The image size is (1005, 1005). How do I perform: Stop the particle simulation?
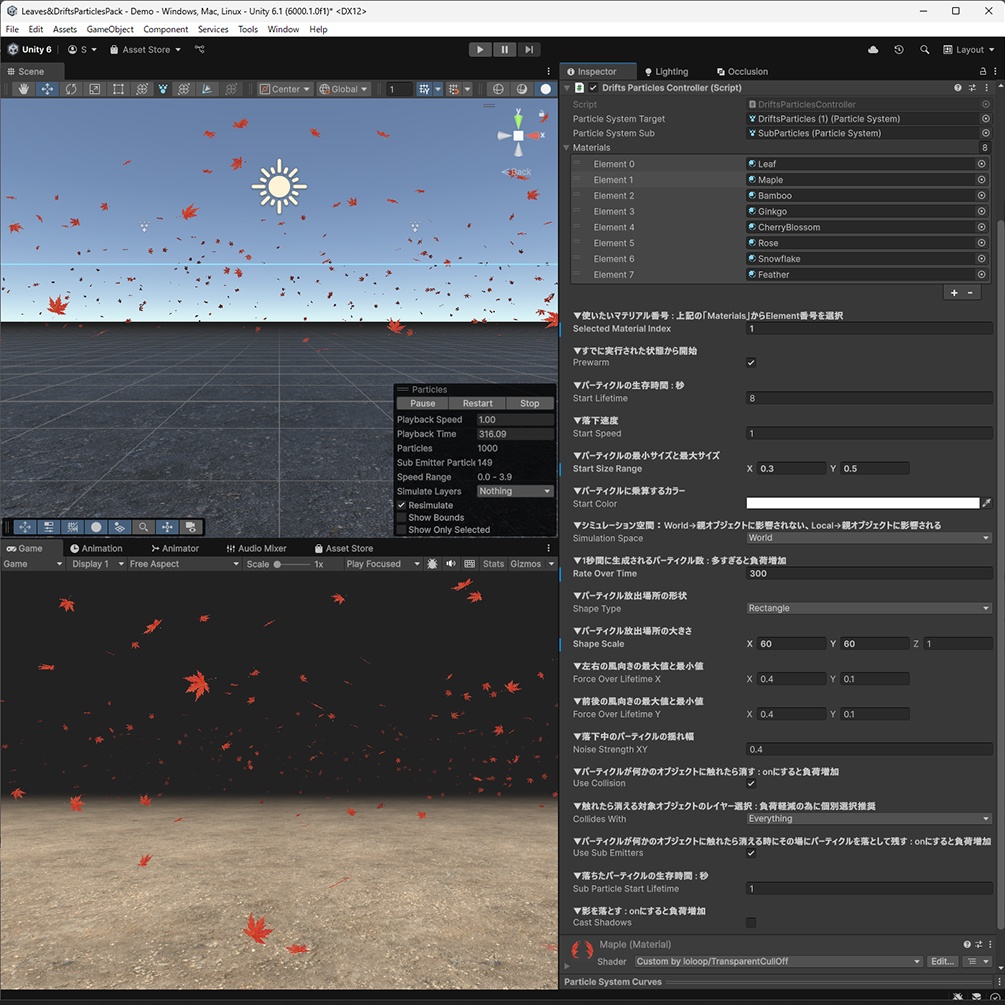click(x=529, y=404)
